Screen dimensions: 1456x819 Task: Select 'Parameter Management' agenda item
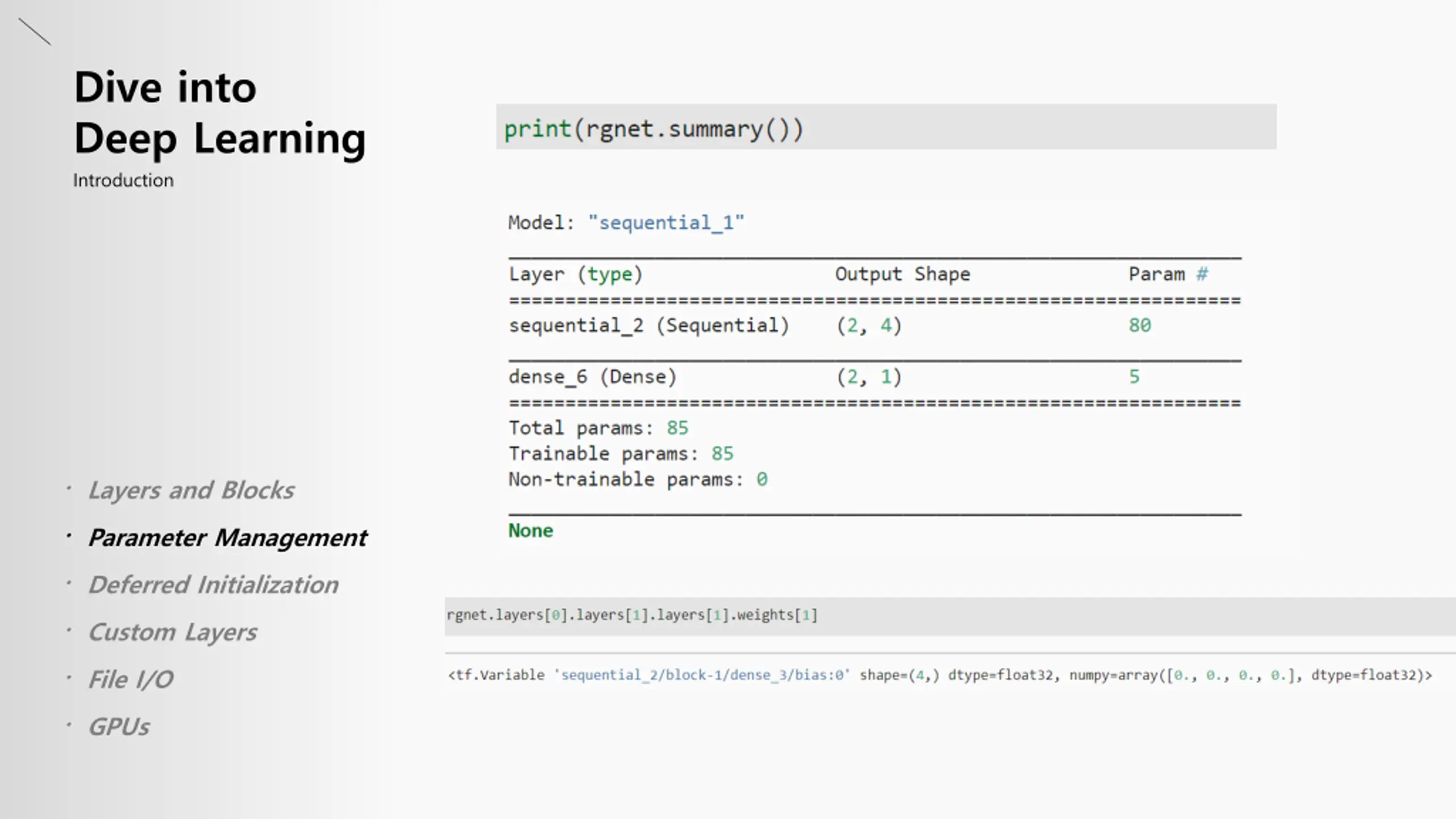click(x=227, y=538)
